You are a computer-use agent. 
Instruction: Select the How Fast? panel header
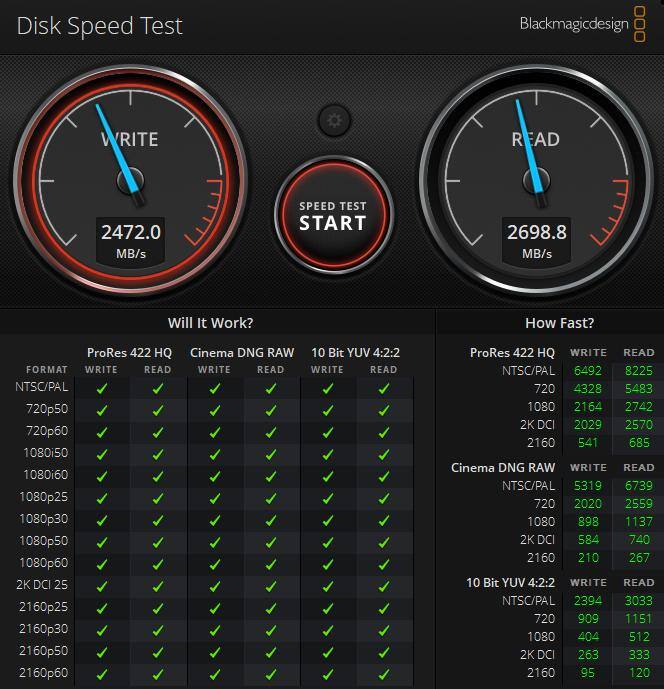(559, 323)
